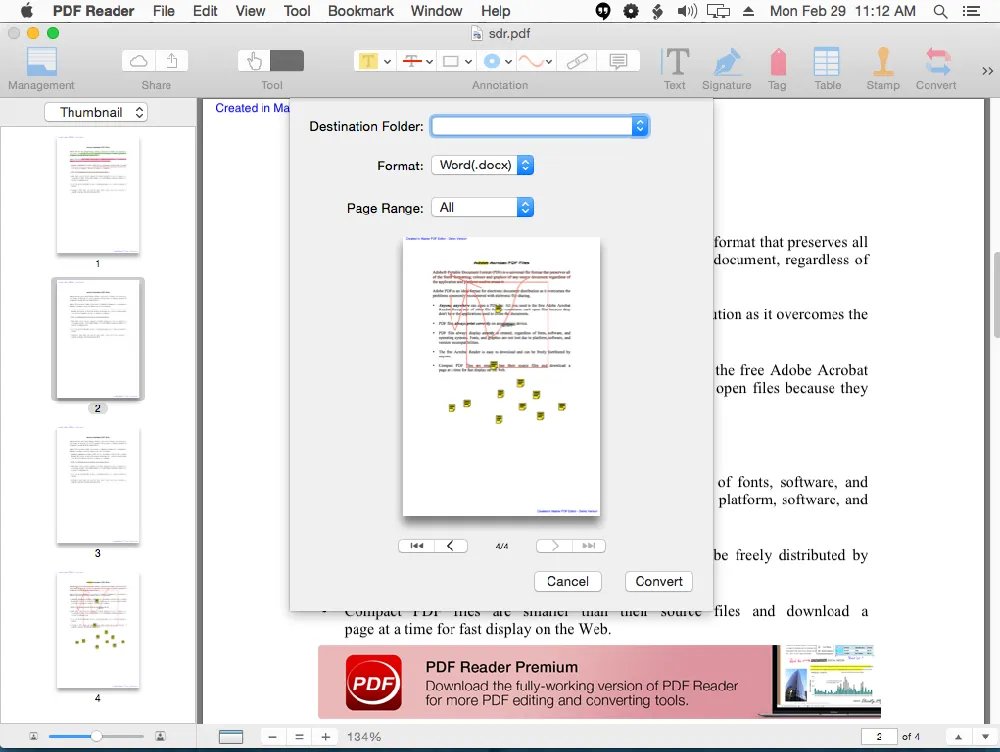Image resolution: width=1000 pixels, height=752 pixels.
Task: Add a comment note annotation
Action: 618,61
